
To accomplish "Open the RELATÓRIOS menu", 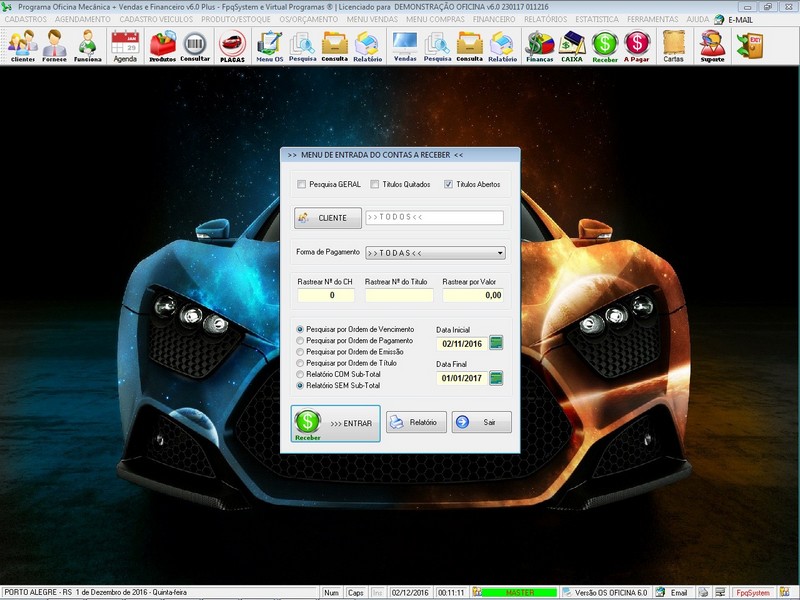I will 545,19.
